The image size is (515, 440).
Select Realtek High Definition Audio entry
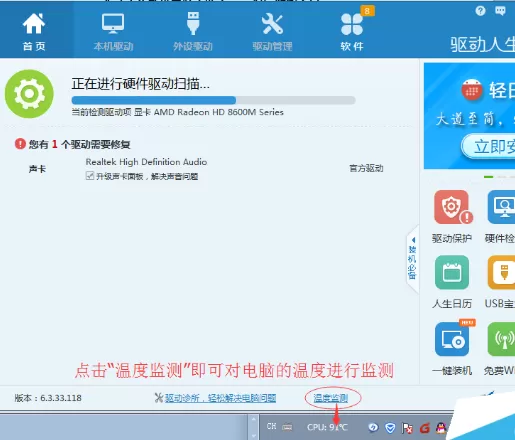click(x=146, y=162)
